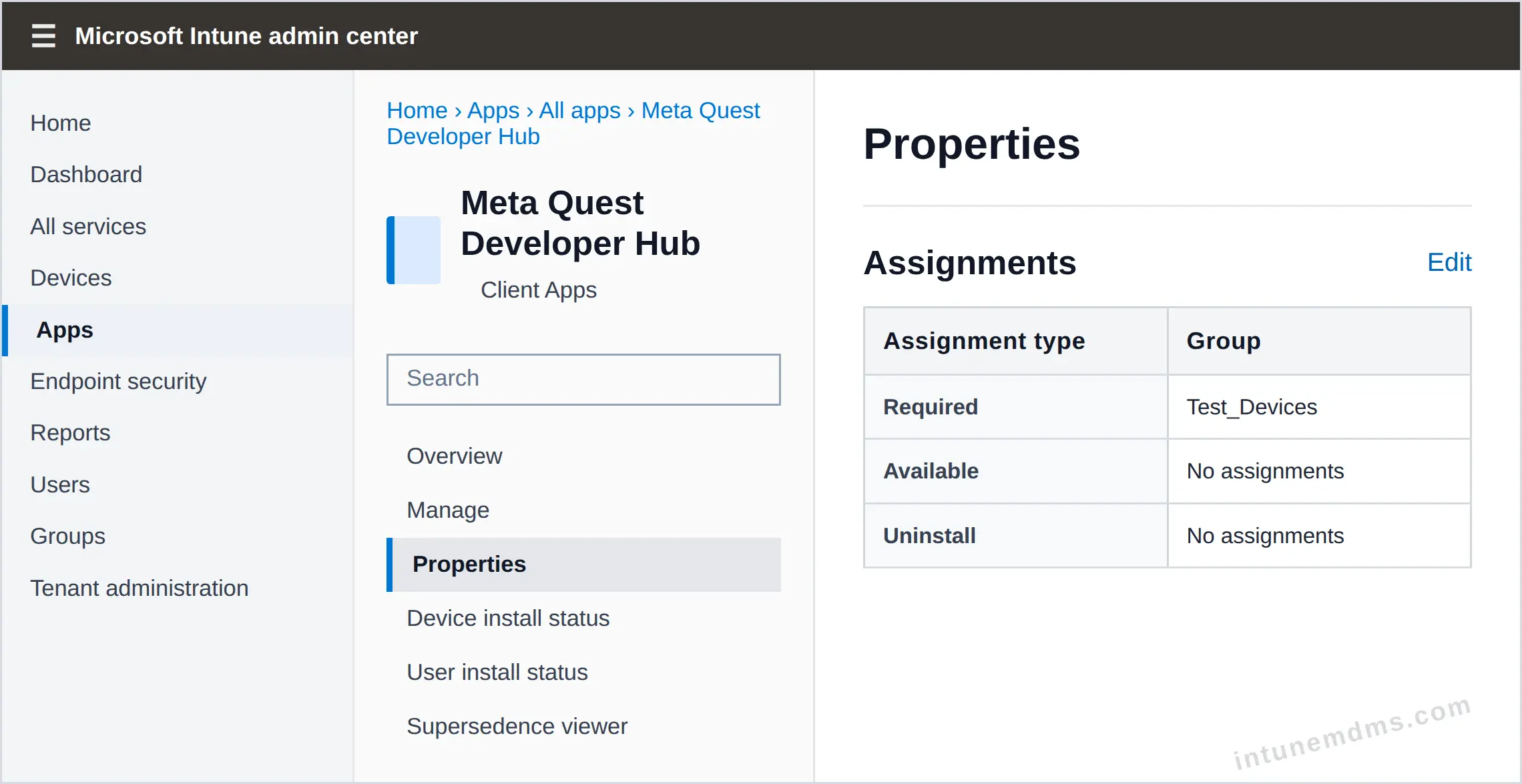Click the All apps breadcrumb link
Screen dimensions: 1522x784
pyautogui.click(x=580, y=111)
